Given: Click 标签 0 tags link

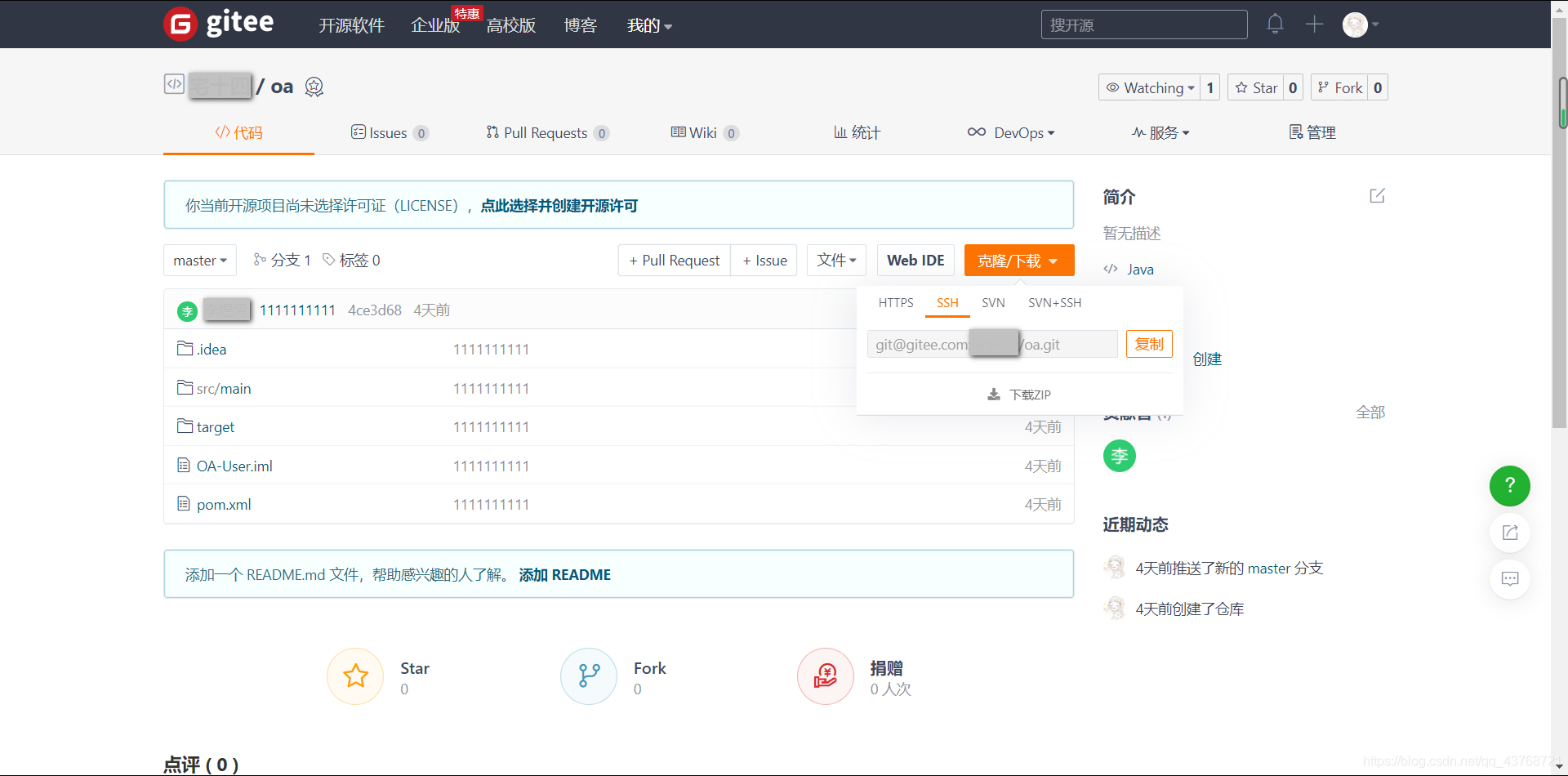Looking at the screenshot, I should click(351, 261).
